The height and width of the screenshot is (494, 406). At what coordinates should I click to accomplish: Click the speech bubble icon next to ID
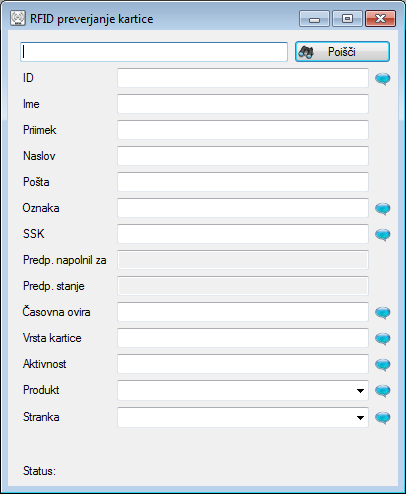pos(383,79)
